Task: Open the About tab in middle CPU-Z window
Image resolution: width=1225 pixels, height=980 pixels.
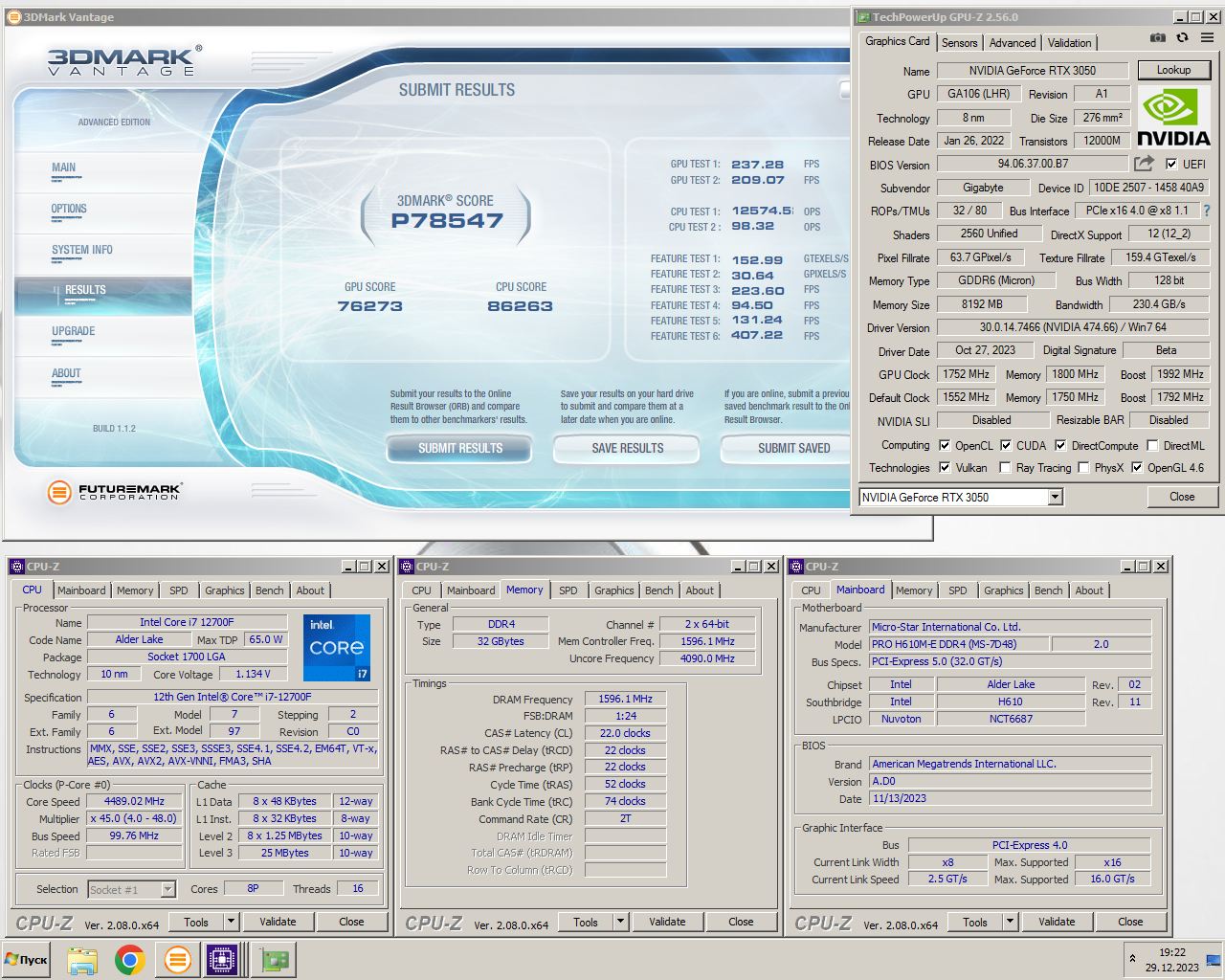Action: [700, 590]
